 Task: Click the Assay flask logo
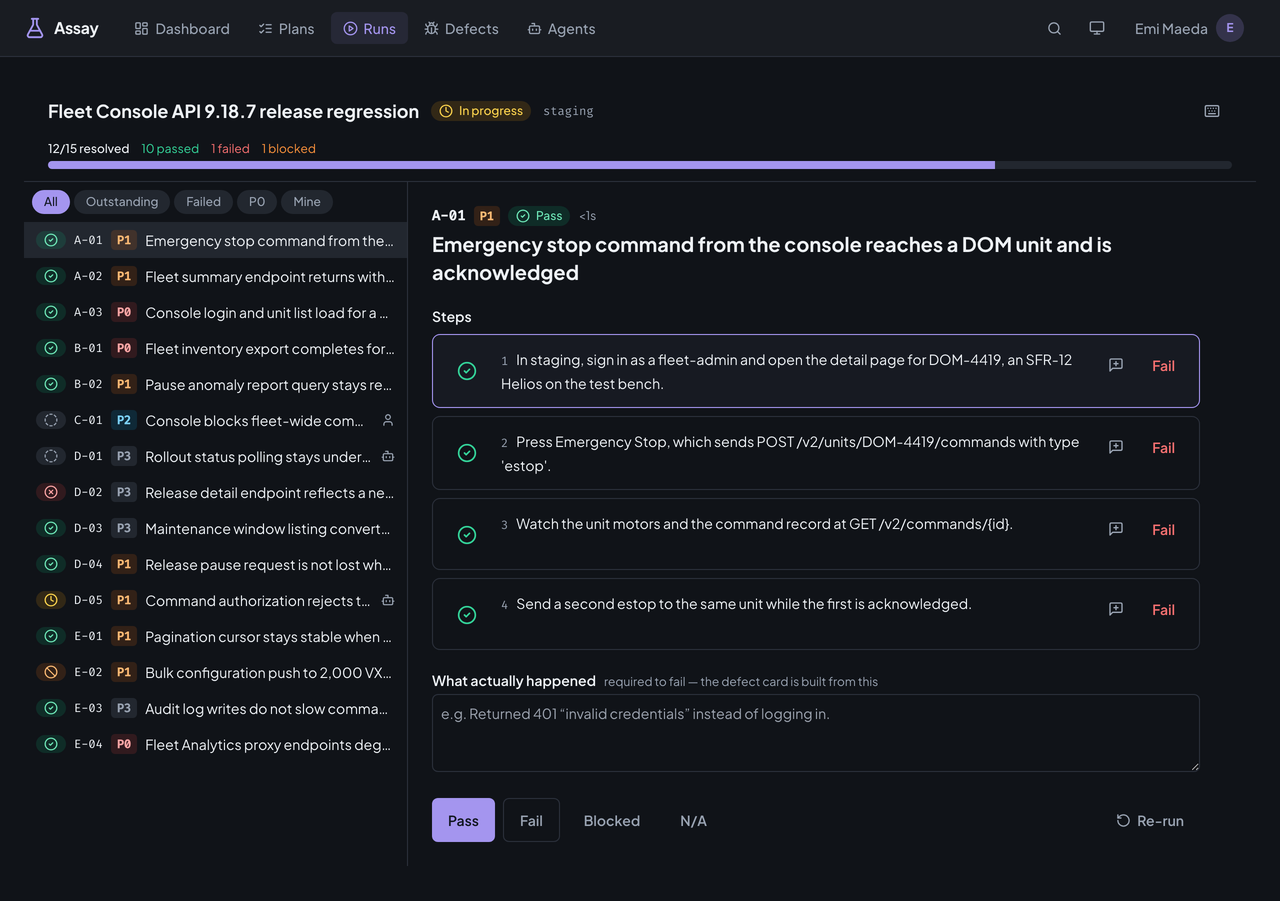[35, 28]
